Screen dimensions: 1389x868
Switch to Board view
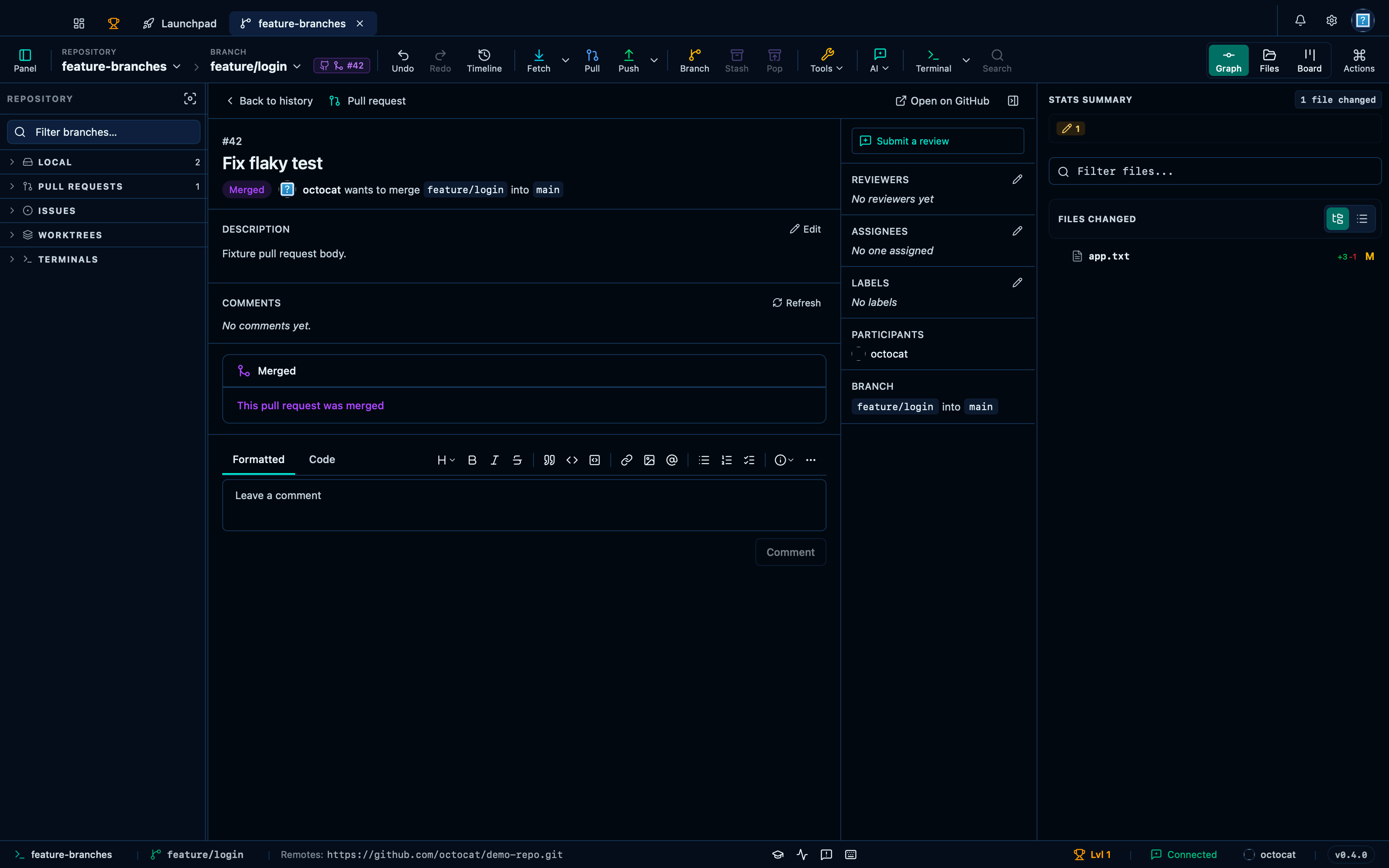click(x=1309, y=60)
